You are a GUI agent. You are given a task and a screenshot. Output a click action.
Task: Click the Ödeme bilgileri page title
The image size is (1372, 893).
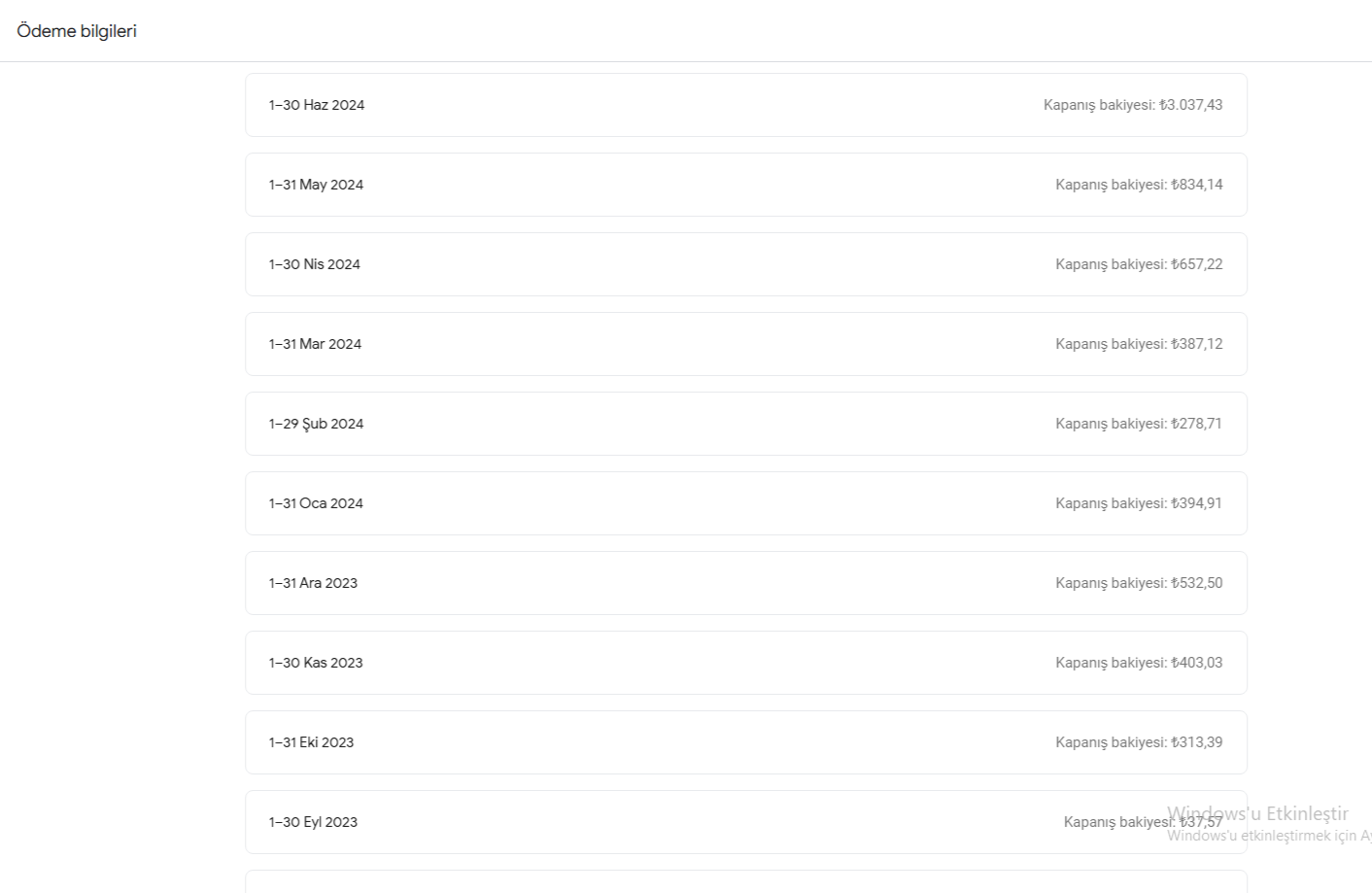pos(77,31)
